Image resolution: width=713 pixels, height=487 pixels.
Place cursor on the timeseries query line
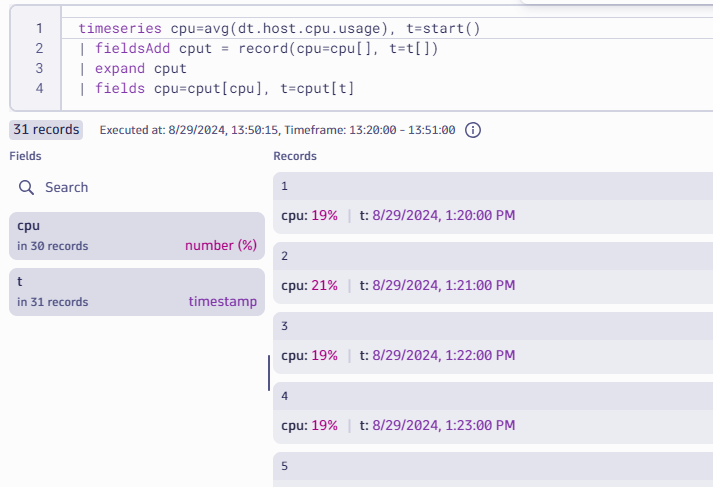(x=280, y=29)
